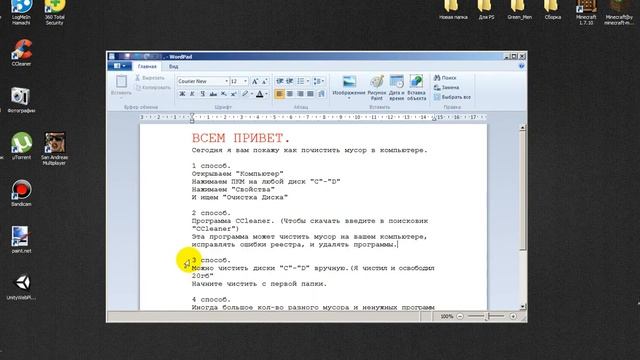Image resolution: width=640 pixels, height=360 pixels.
Task: Select center text alignment
Action: [290, 94]
